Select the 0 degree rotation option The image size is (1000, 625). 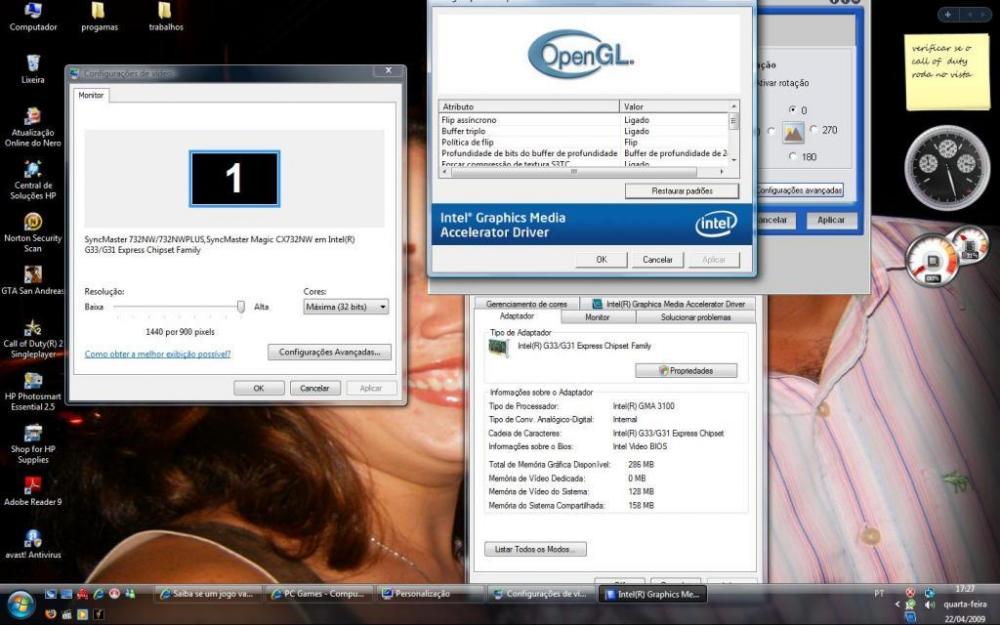coord(793,110)
